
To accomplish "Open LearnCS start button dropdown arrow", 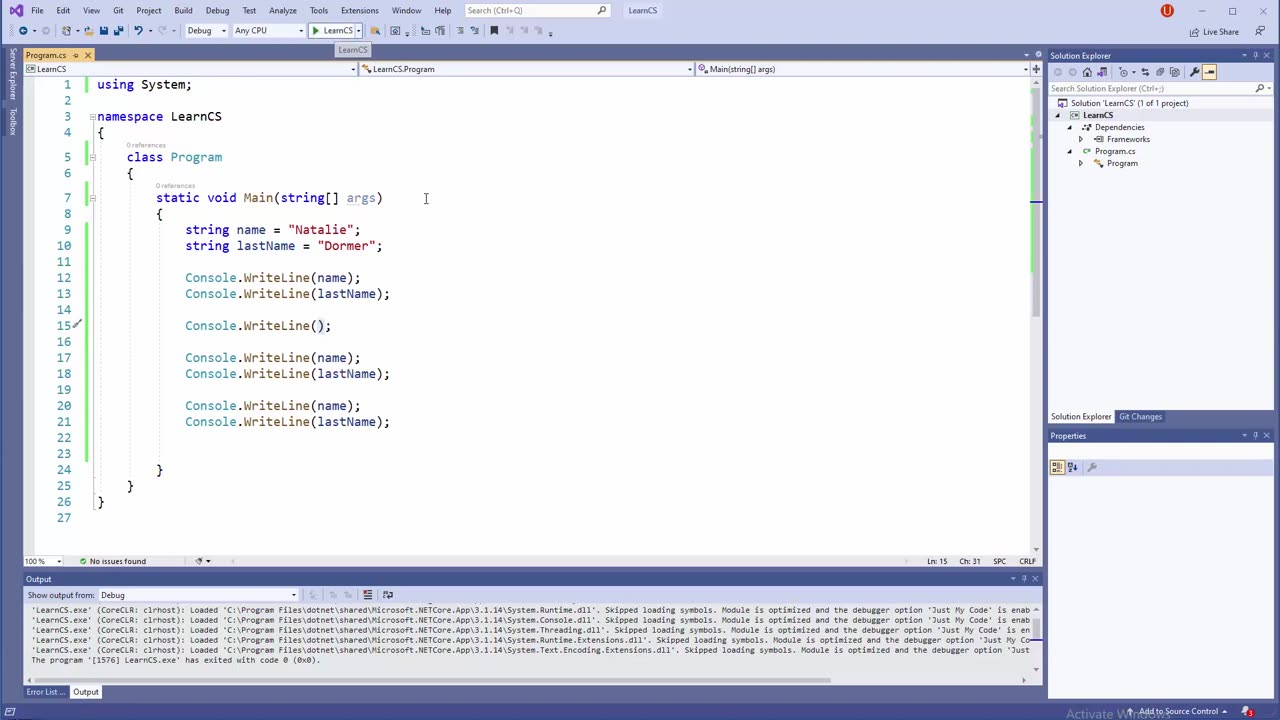I will pos(358,30).
